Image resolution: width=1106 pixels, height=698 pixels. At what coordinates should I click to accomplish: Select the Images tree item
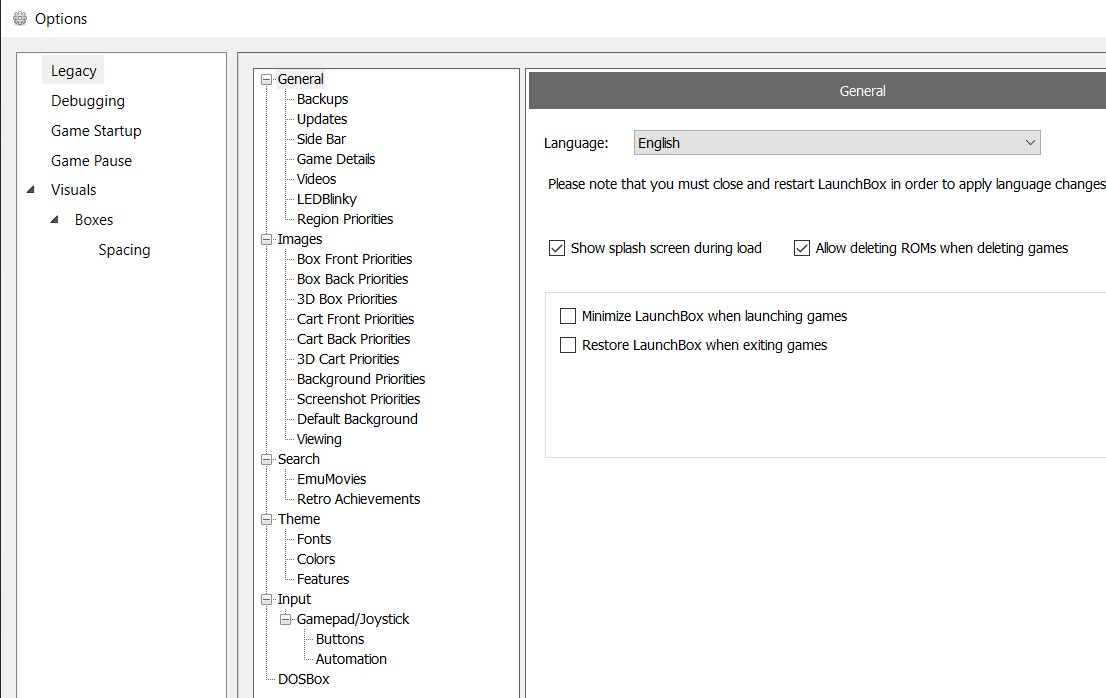[x=300, y=239]
